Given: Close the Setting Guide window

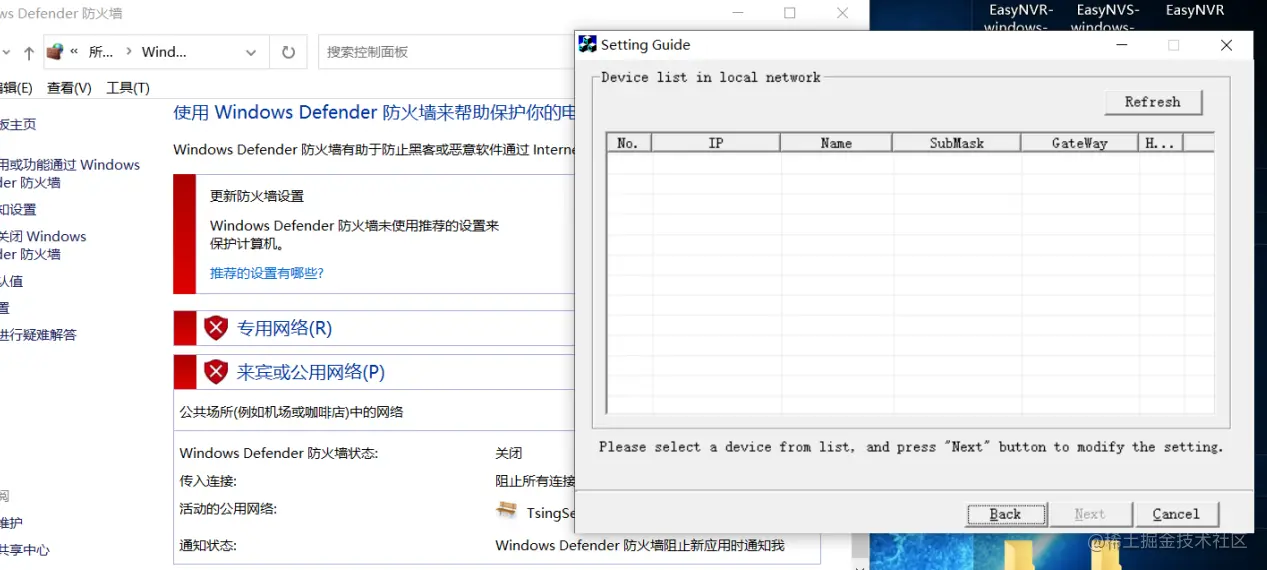Looking at the screenshot, I should point(1226,45).
